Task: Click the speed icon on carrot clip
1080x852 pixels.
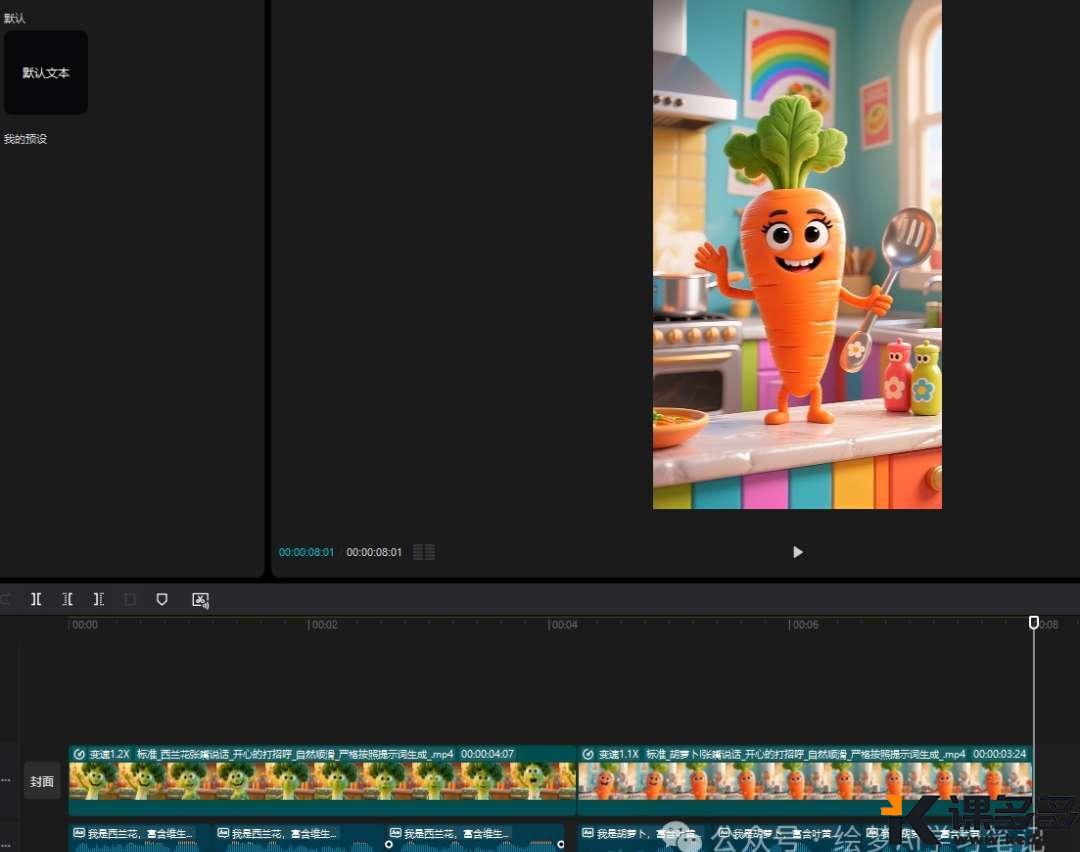Action: (588, 754)
